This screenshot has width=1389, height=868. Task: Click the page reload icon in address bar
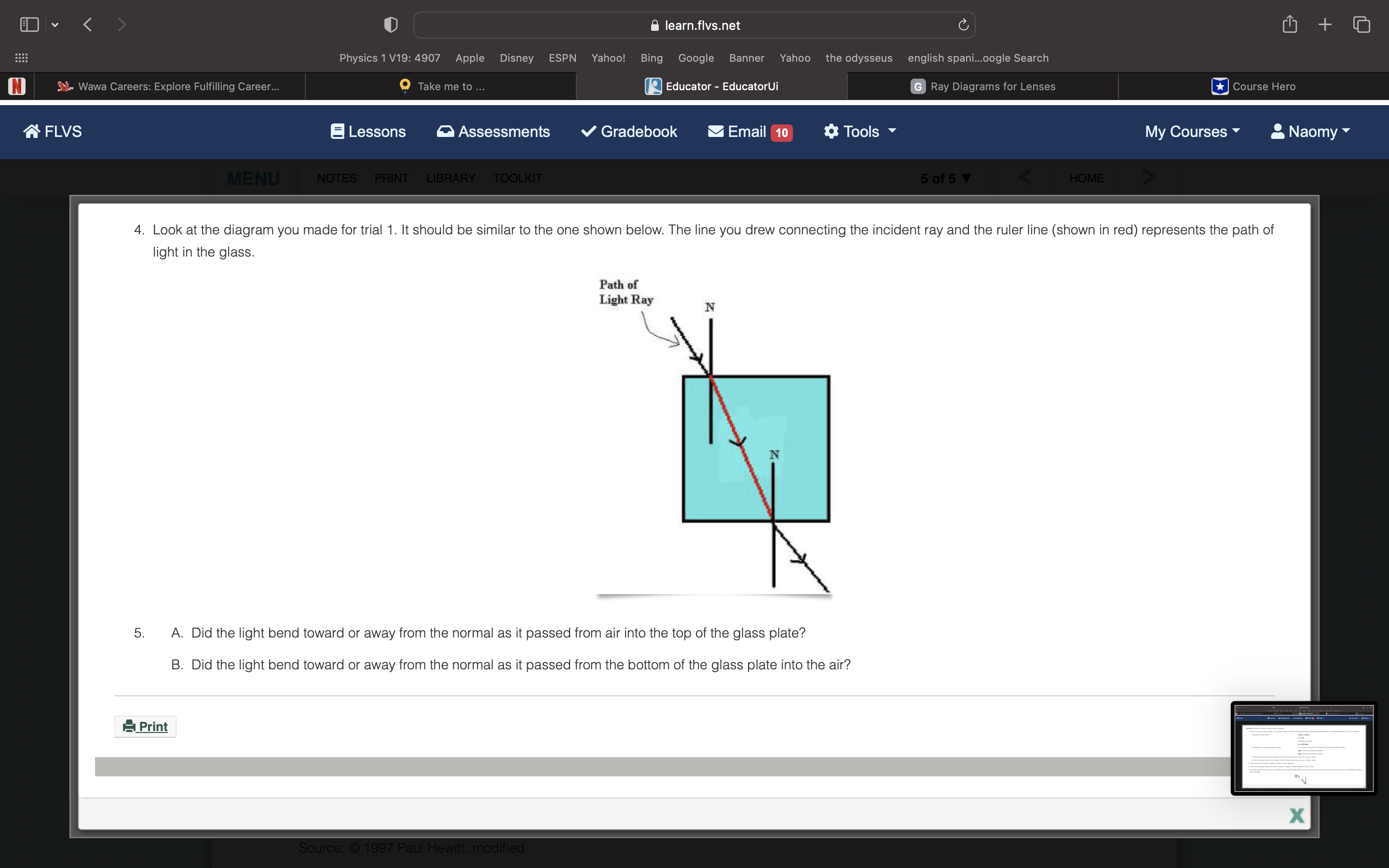click(x=963, y=25)
